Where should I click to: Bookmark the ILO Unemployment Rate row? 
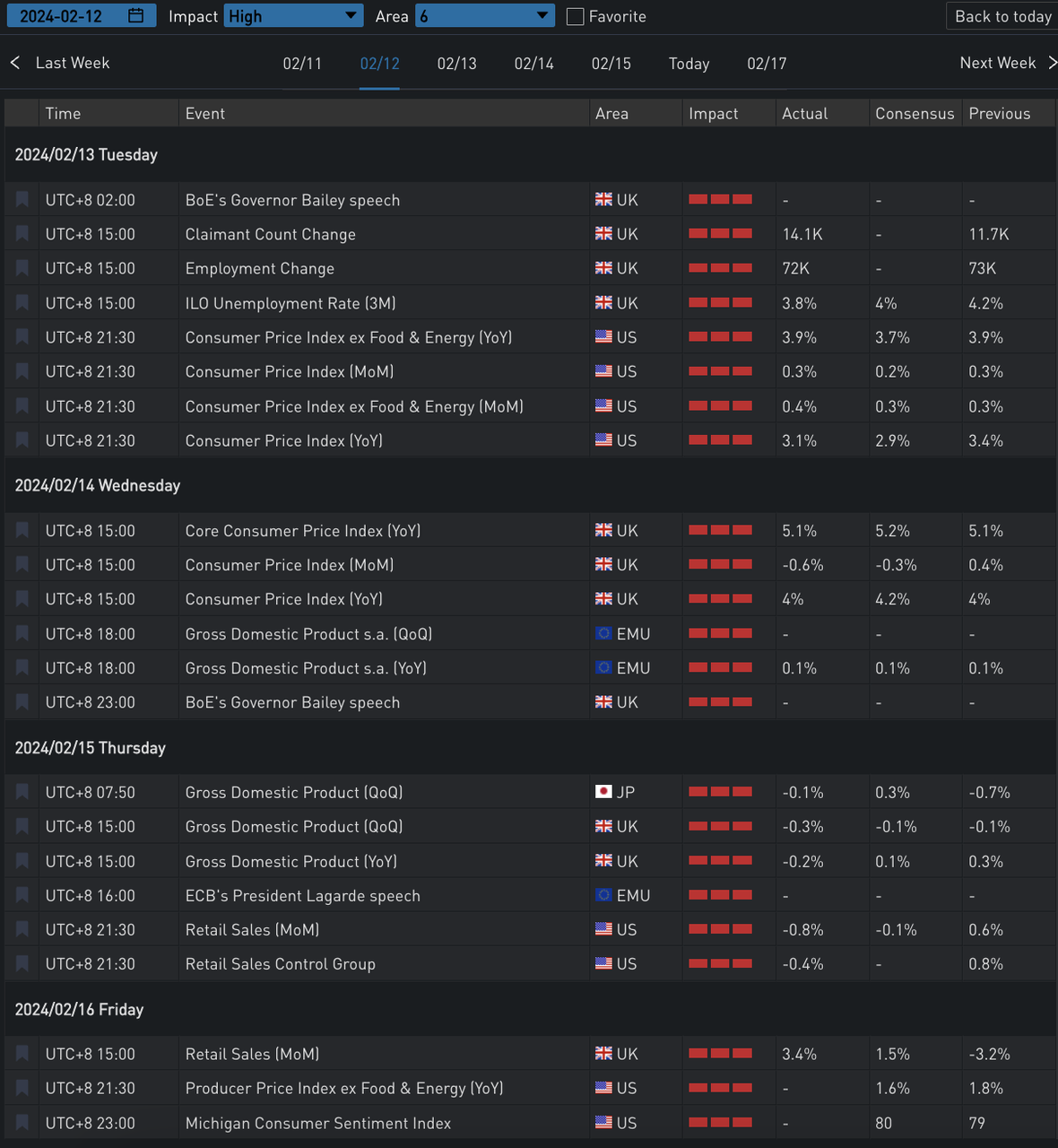click(22, 303)
